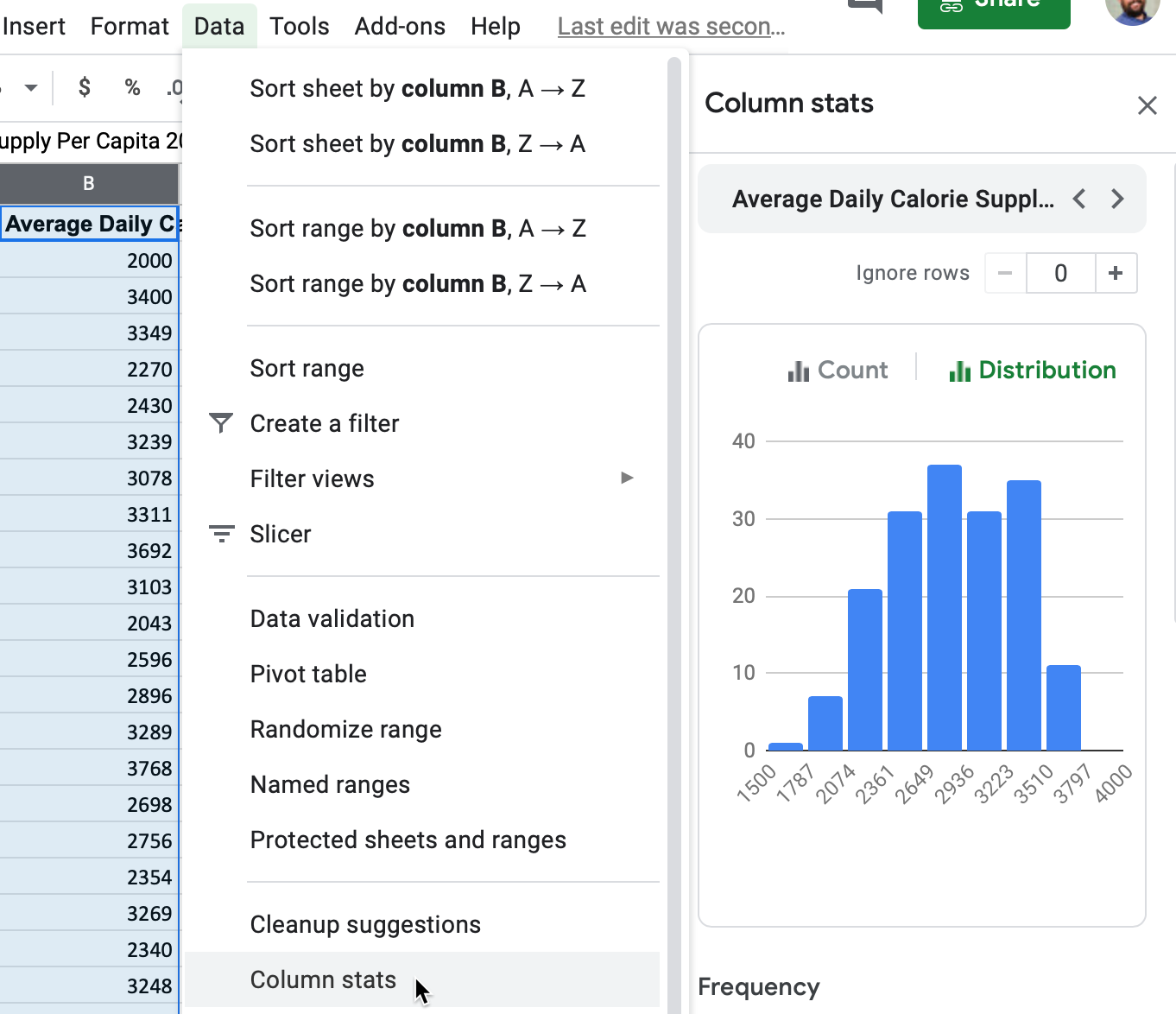Click Column stats menu item

pos(421,980)
